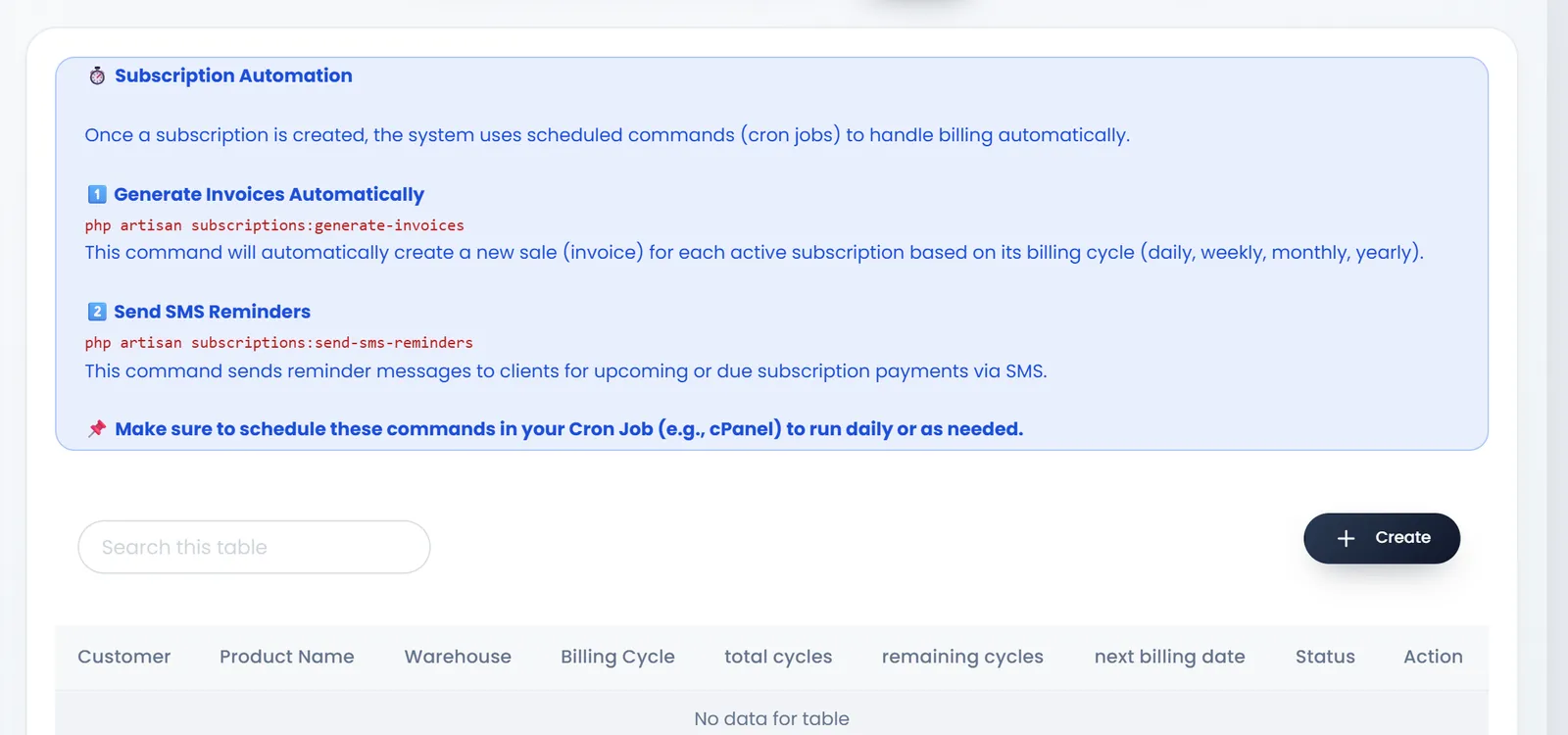The image size is (1568, 735).
Task: Click the No data for table message
Action: tap(772, 718)
